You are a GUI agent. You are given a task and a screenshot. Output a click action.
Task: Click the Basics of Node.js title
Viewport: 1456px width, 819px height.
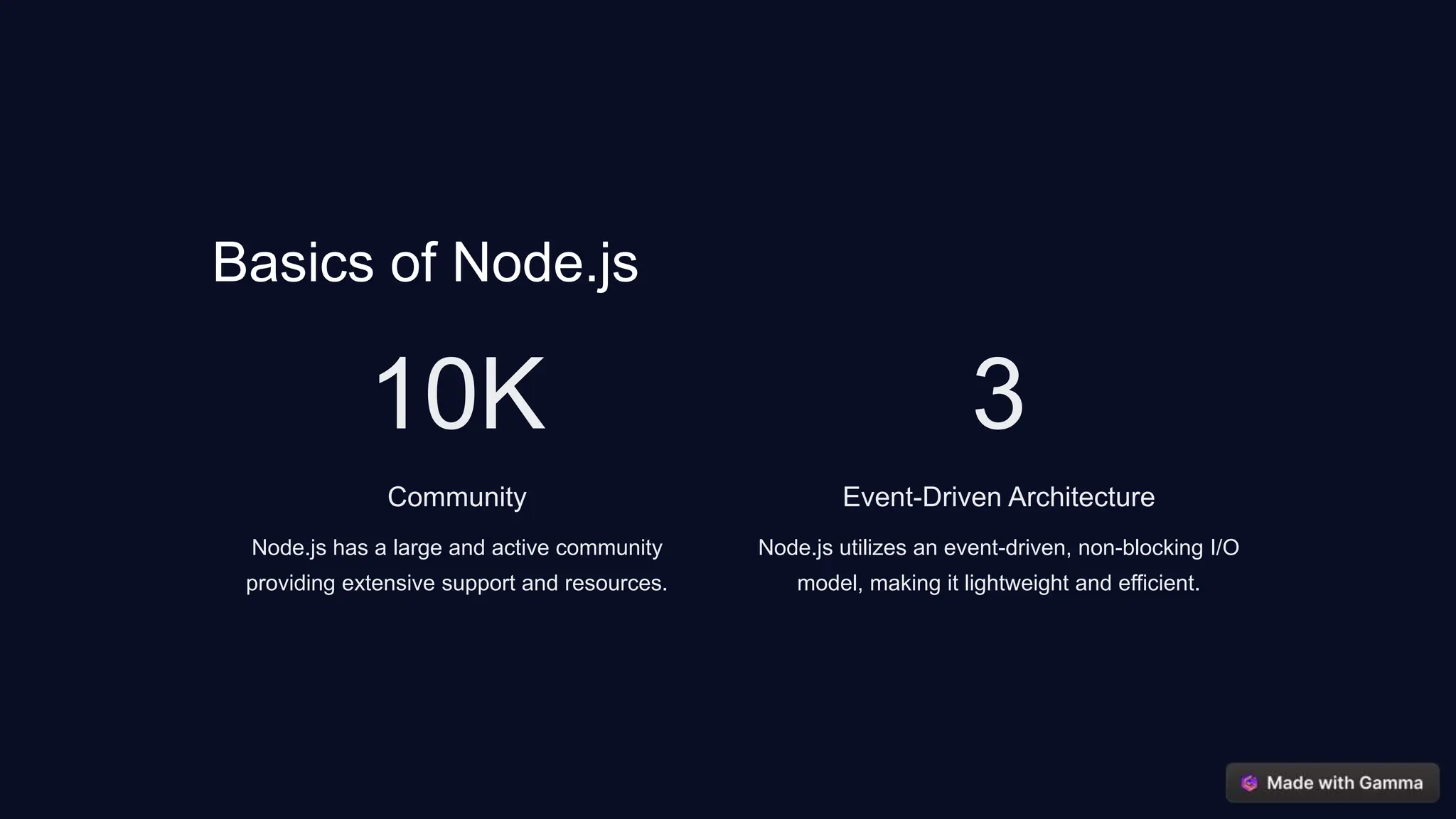424,262
